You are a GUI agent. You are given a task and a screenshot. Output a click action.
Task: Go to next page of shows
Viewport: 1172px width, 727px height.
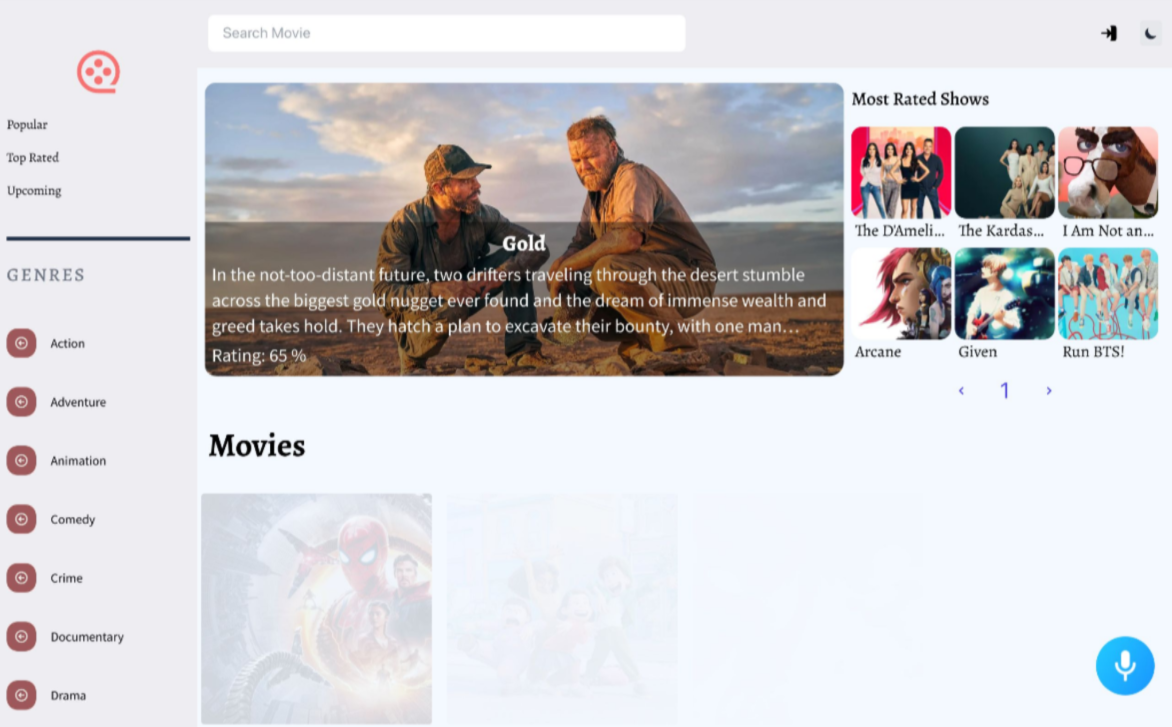click(1049, 390)
